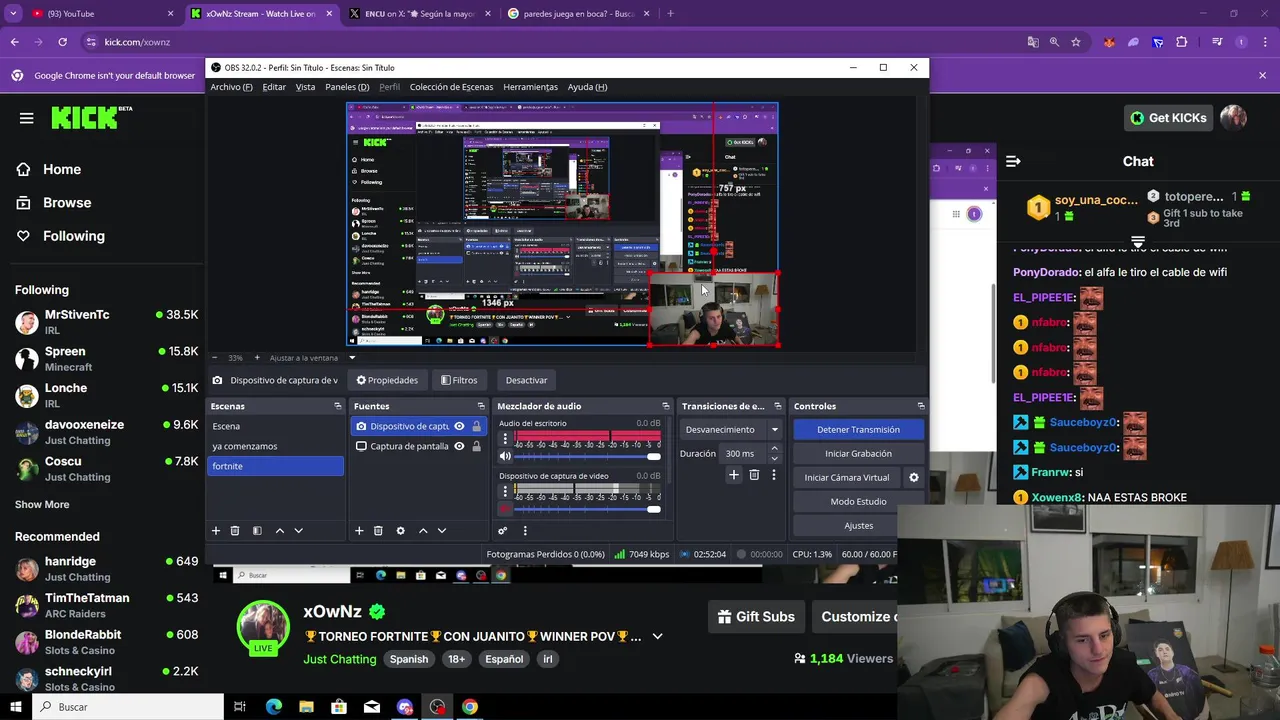Image resolution: width=1280 pixels, height=720 pixels.
Task: Add a transition with the plus icon
Action: 733,475
